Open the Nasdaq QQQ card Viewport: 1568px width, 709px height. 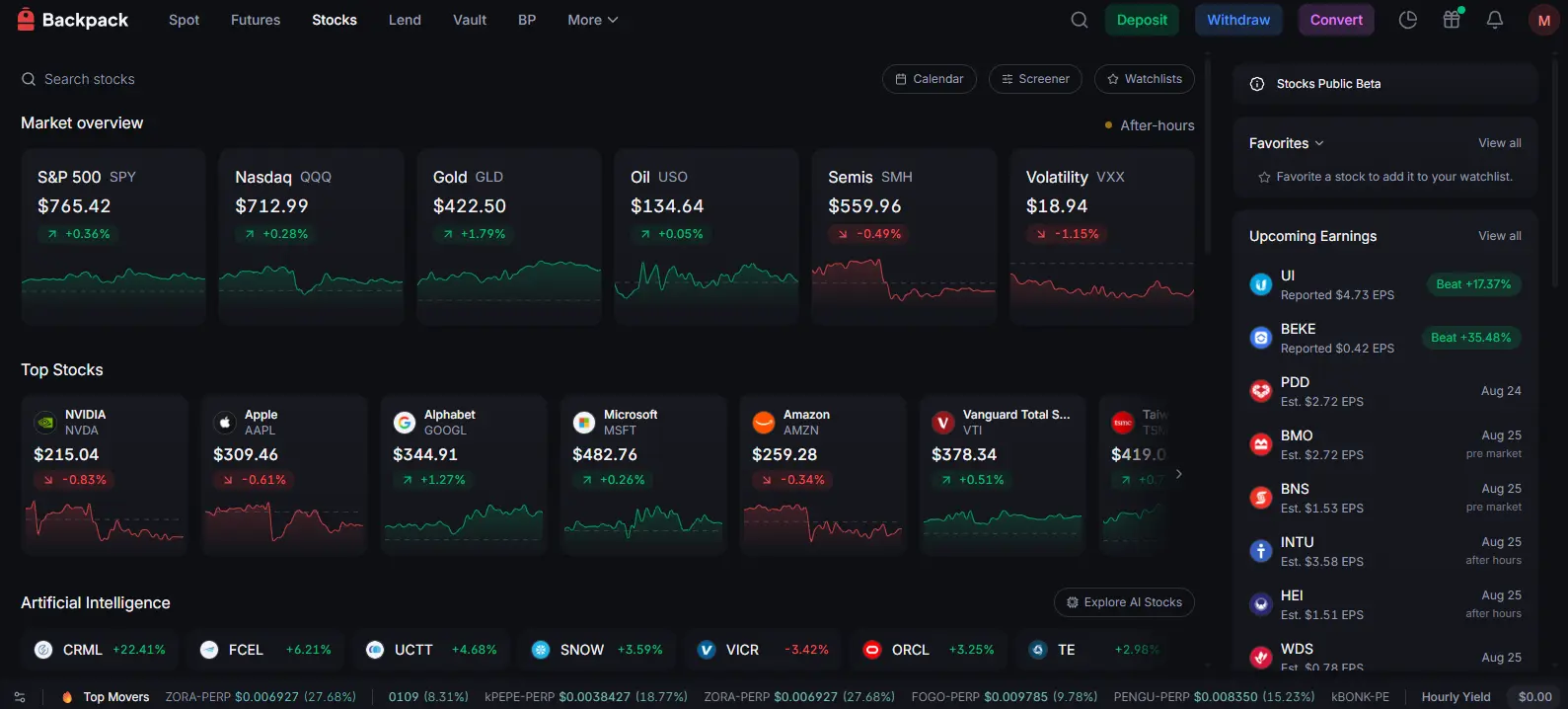point(311,237)
